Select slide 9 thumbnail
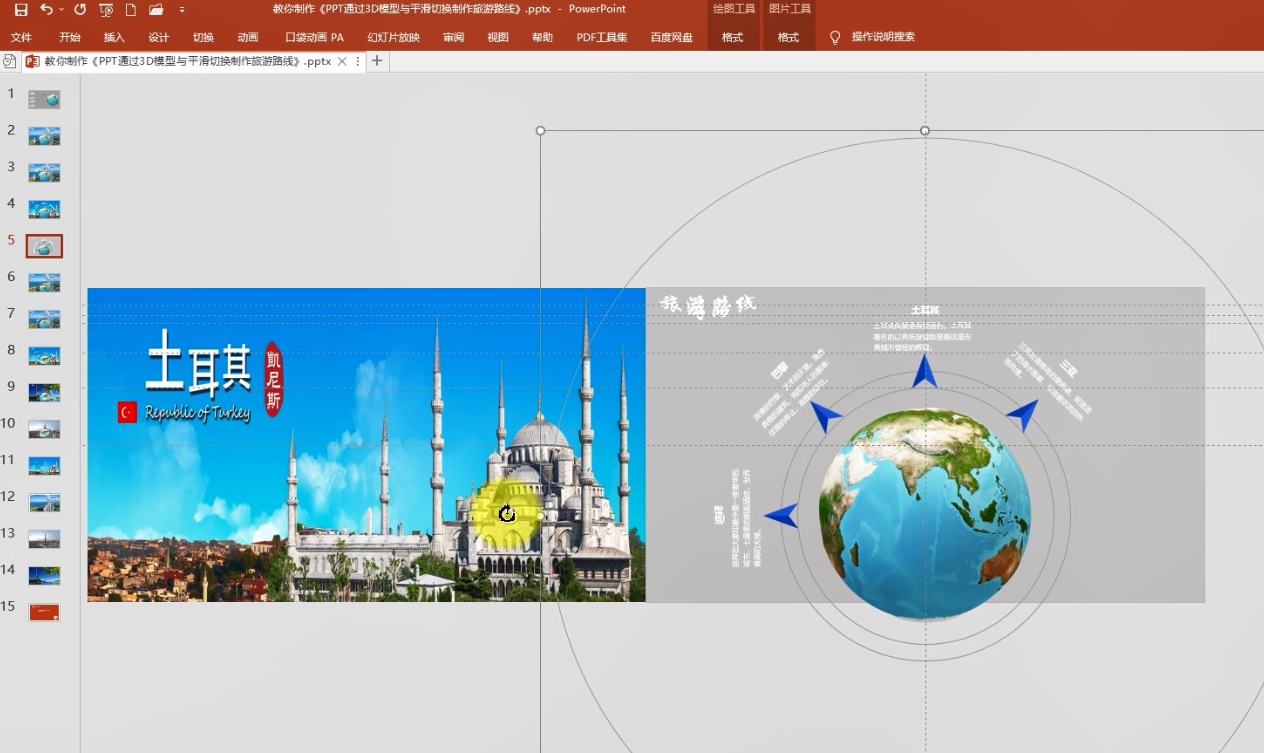The width and height of the screenshot is (1264, 753). tap(44, 392)
